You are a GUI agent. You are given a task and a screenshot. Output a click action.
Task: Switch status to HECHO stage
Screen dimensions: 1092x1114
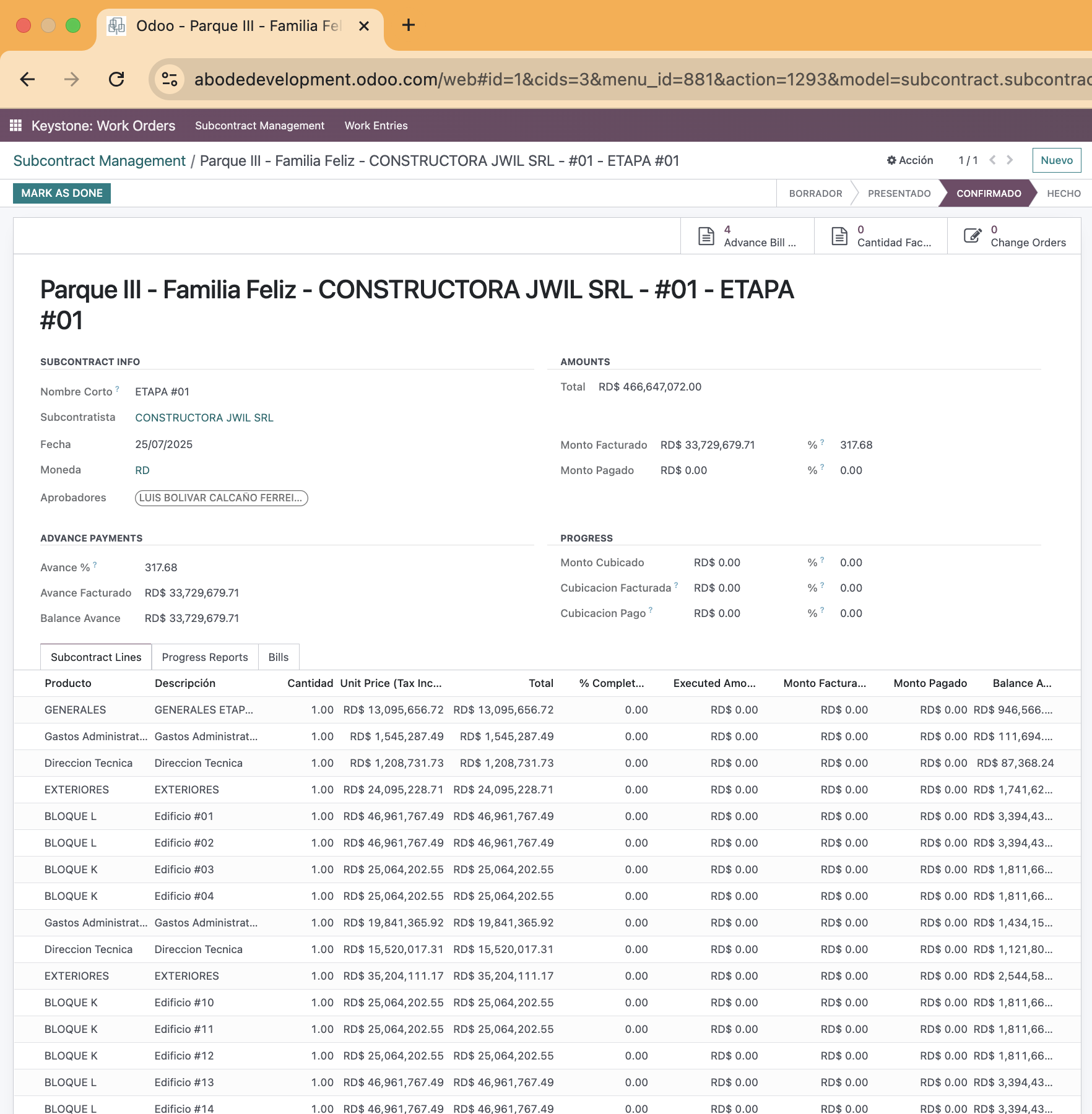[1064, 193]
